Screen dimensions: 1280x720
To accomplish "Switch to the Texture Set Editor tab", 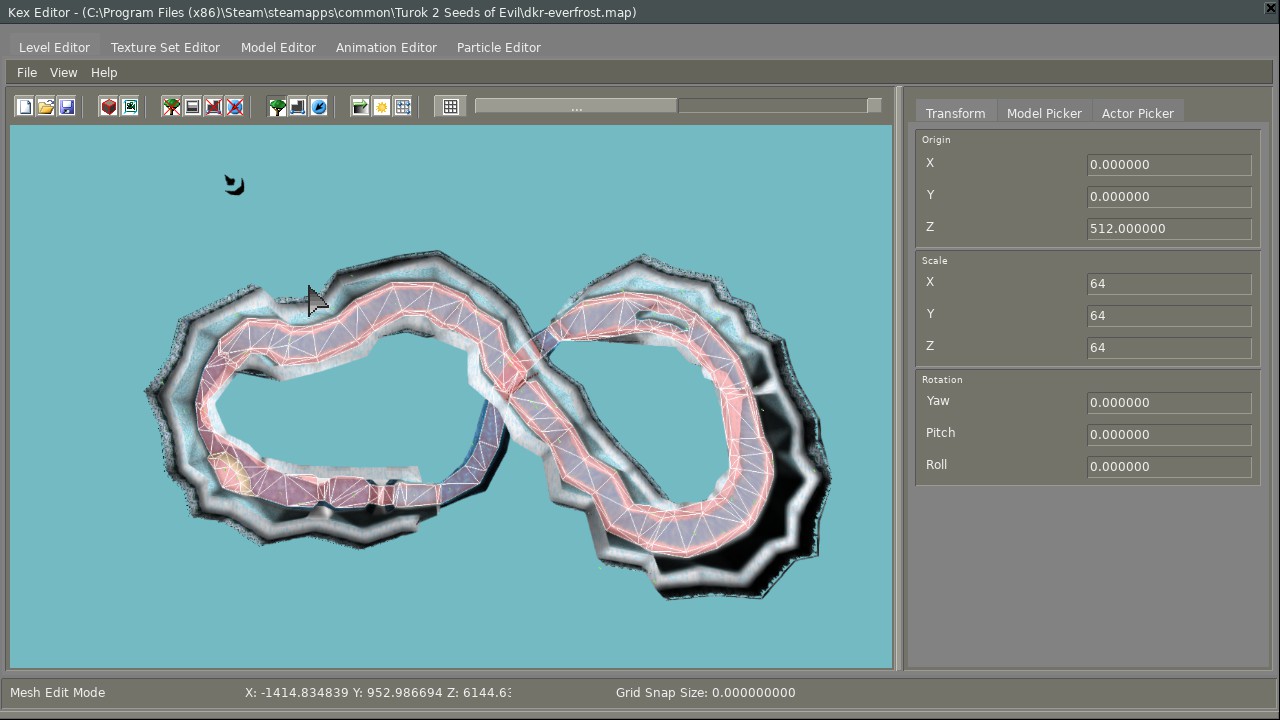I will point(165,47).
